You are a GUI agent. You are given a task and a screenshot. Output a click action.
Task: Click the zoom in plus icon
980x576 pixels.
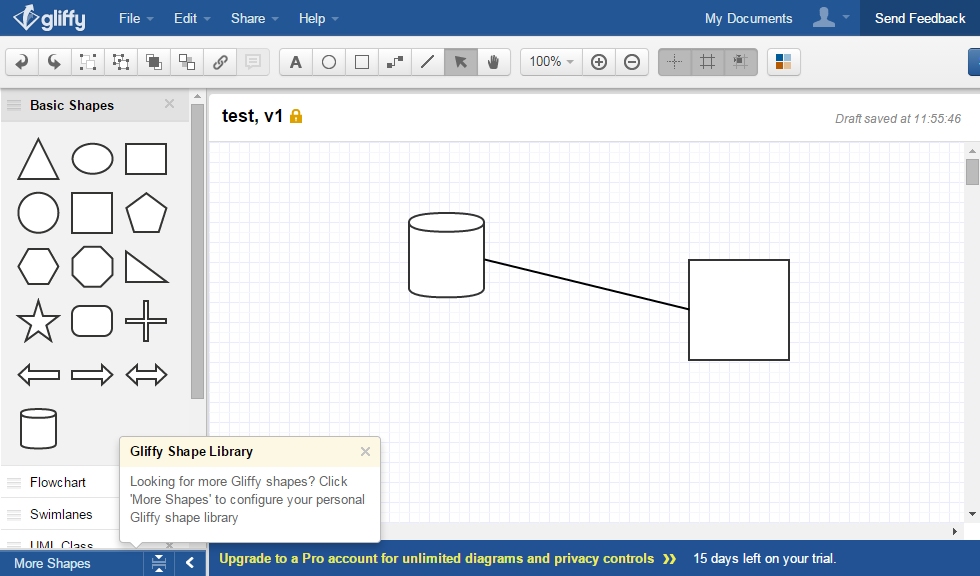(x=599, y=62)
